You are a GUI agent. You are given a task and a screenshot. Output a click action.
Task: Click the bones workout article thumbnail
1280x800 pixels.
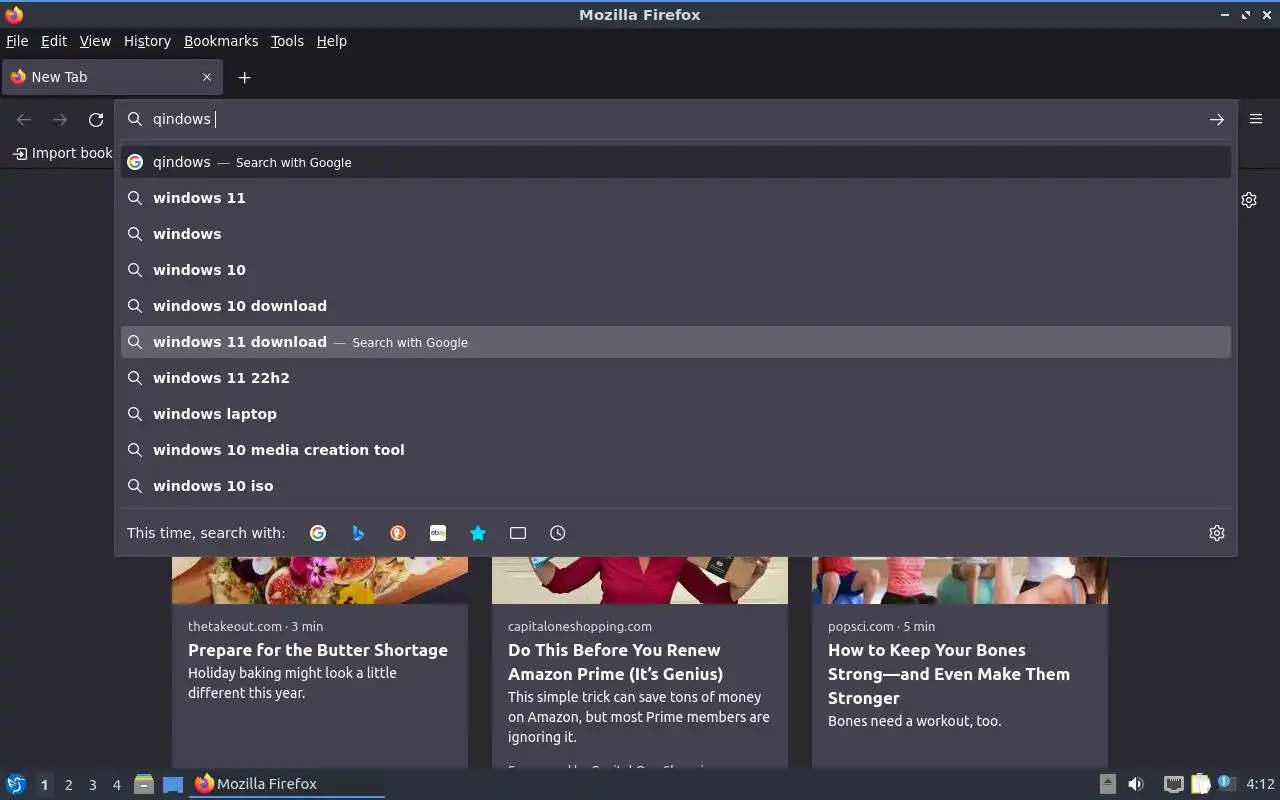click(x=960, y=581)
